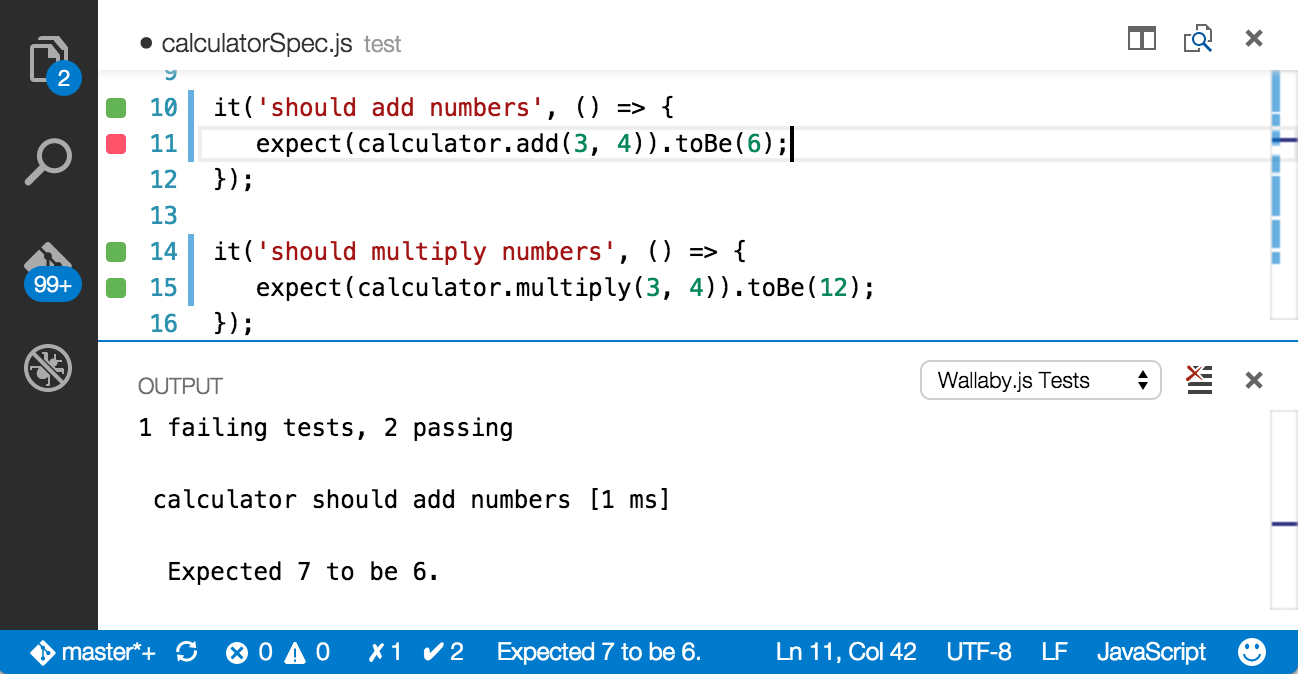The image size is (1298, 674).
Task: Click the smiley feedback icon
Action: [1251, 652]
